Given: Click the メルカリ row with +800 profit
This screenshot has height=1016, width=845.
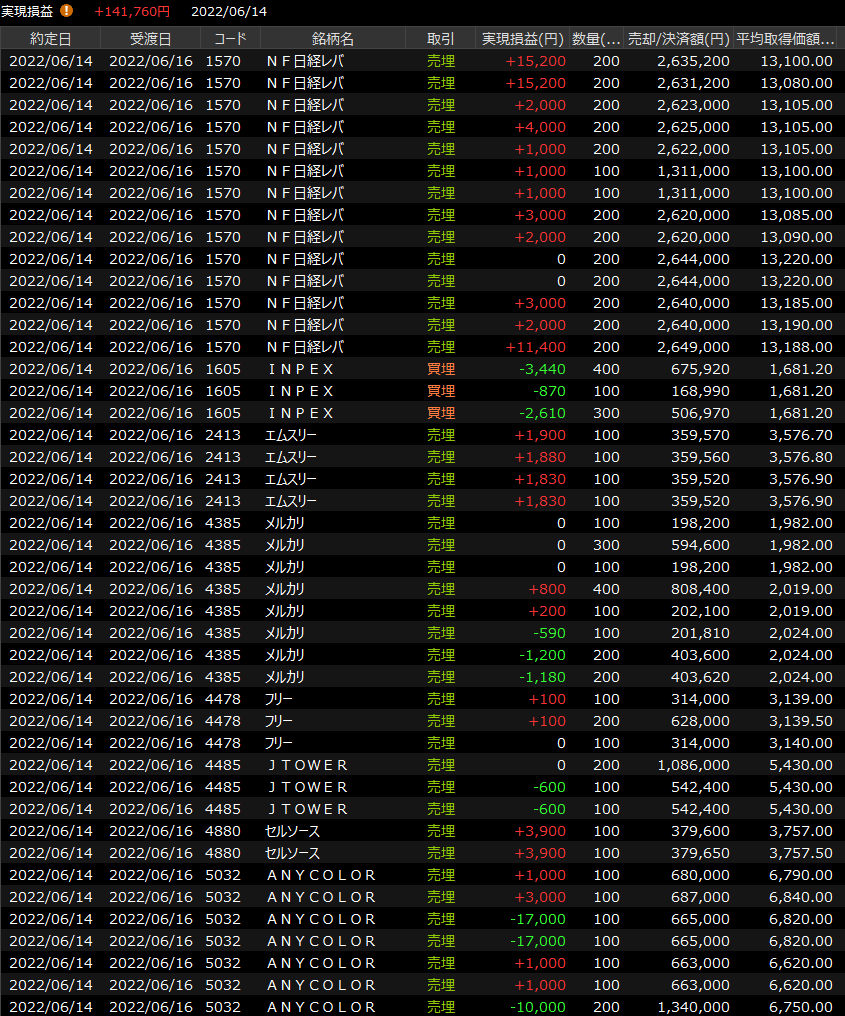Looking at the screenshot, I should pos(420,589).
